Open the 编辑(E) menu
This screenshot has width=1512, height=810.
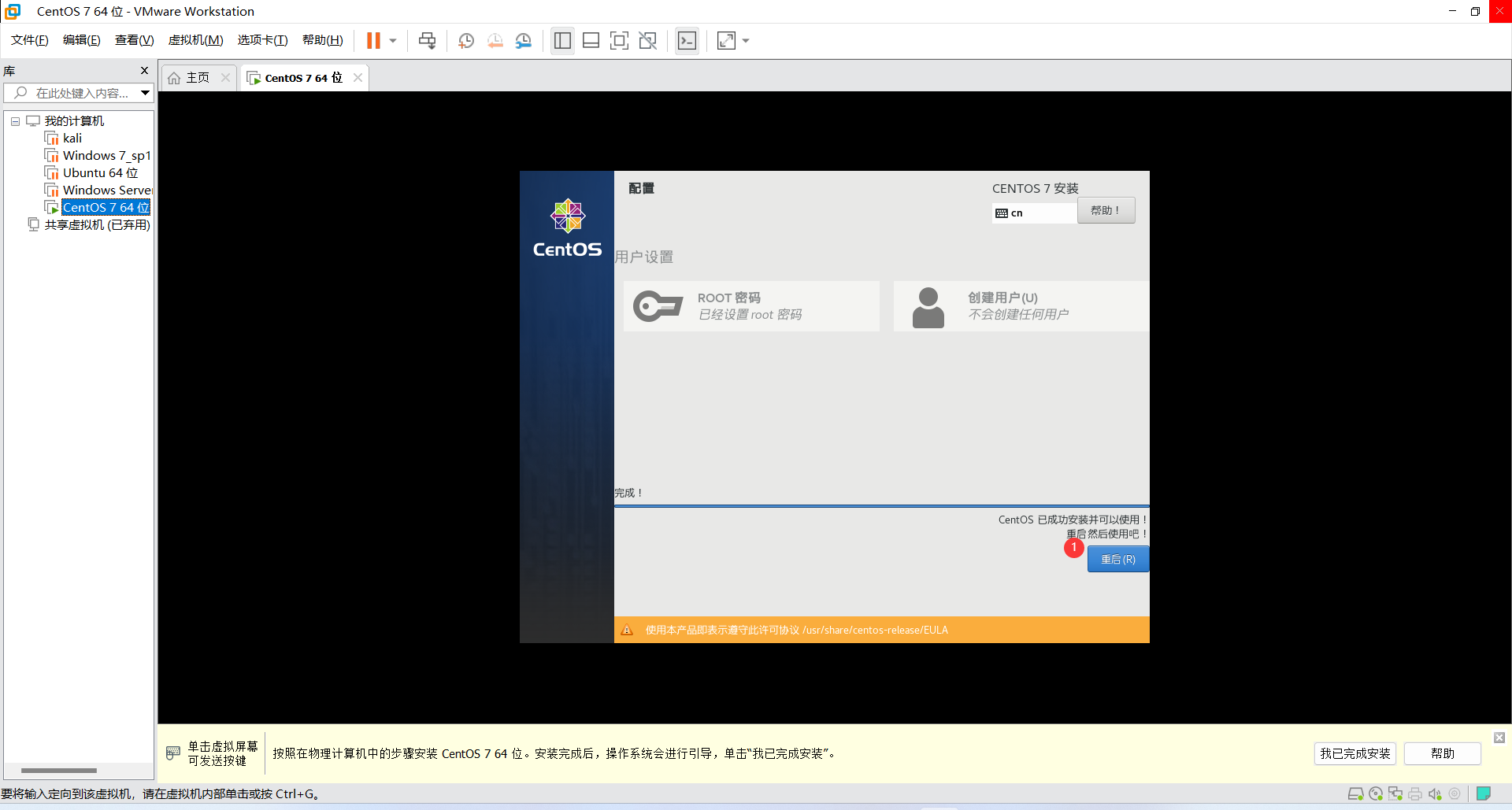82,40
